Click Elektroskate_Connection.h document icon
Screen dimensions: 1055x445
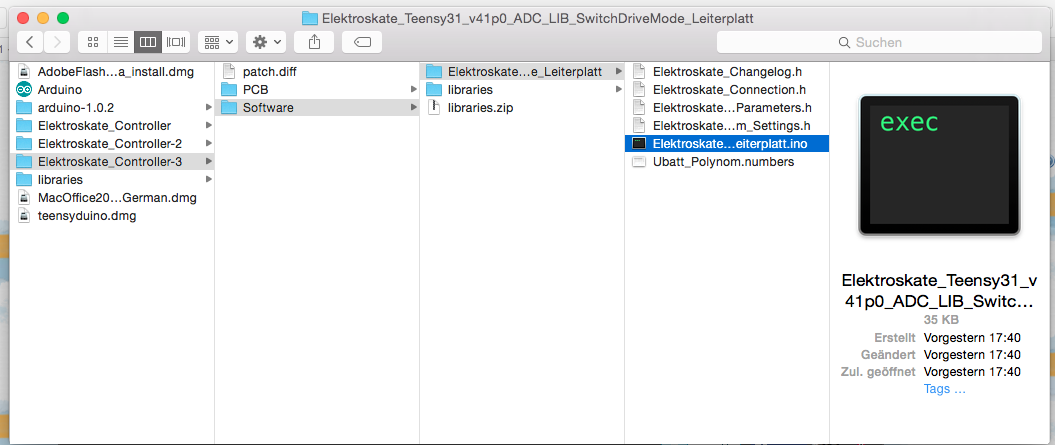(639, 90)
